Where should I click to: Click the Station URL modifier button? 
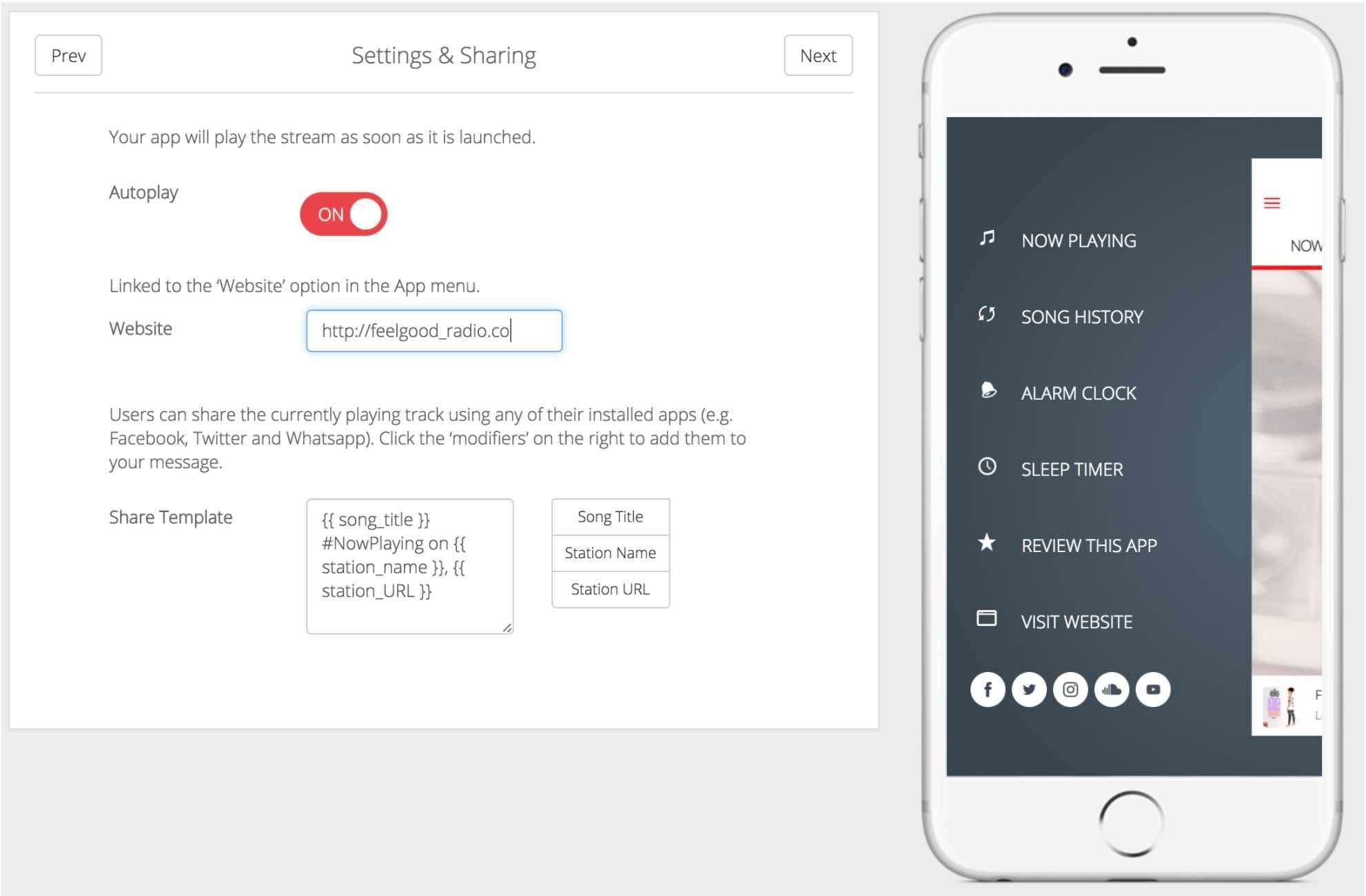pyautogui.click(x=611, y=588)
